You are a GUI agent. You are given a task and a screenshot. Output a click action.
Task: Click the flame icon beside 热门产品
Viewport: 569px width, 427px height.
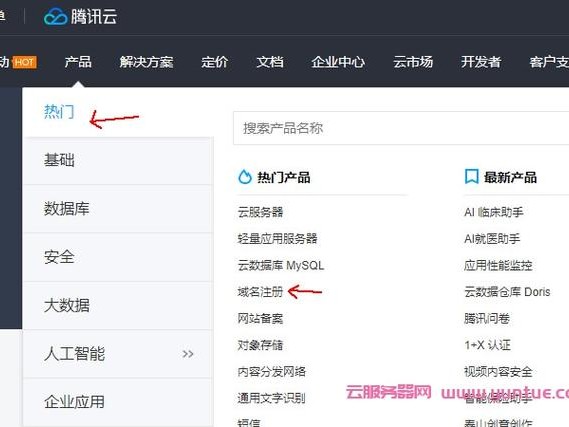pyautogui.click(x=245, y=177)
